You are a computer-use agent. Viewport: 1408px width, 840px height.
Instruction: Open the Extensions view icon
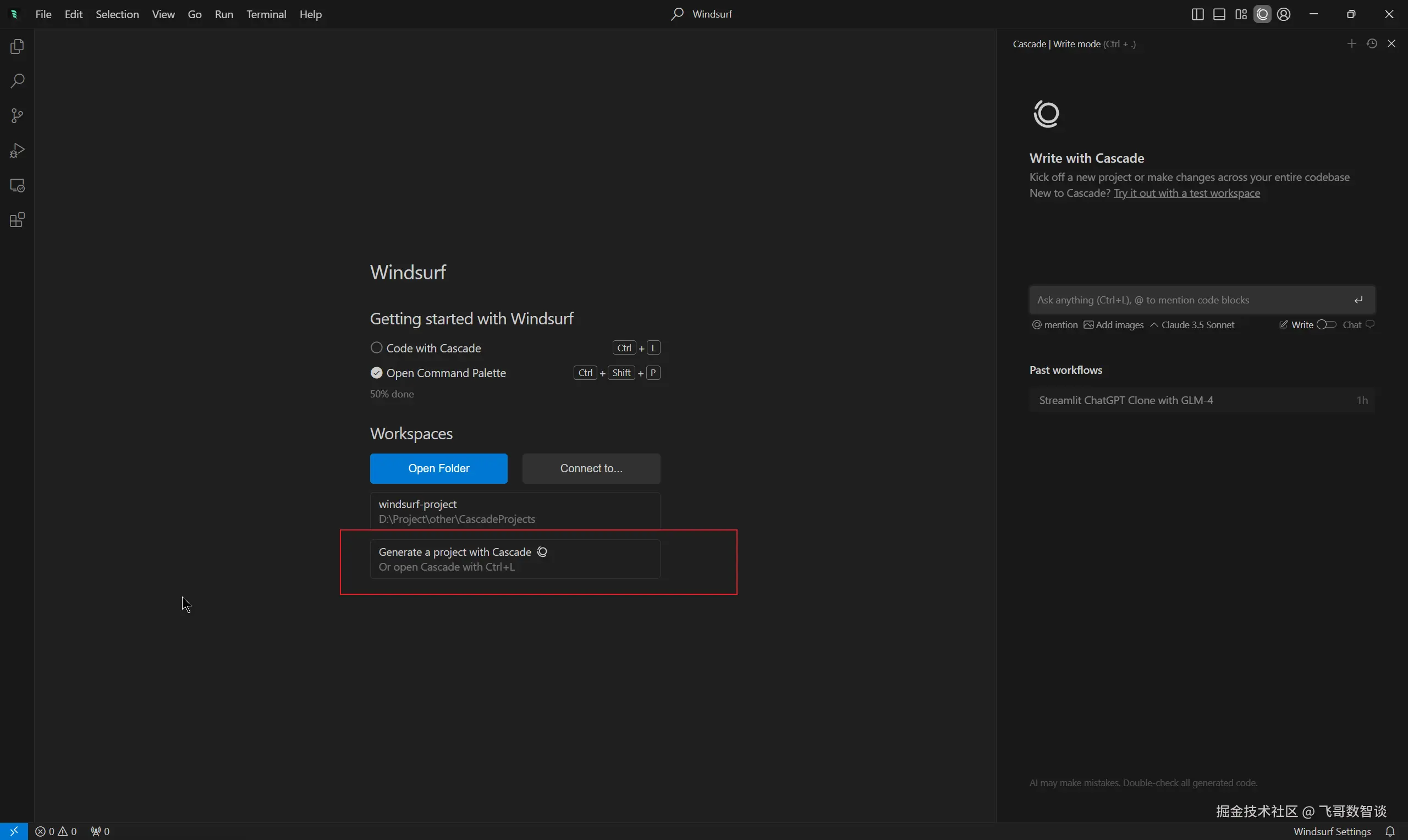click(x=17, y=220)
